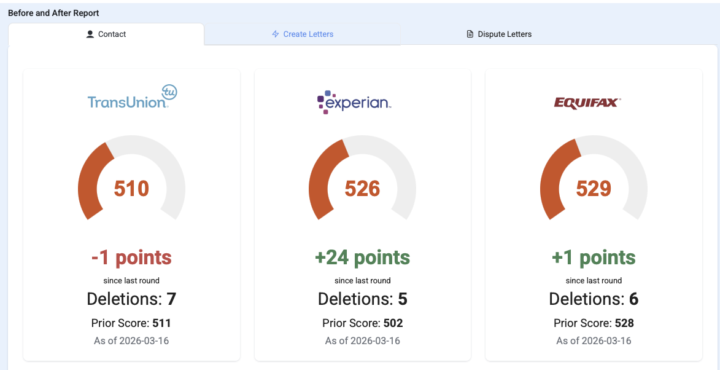720x370 pixels.
Task: Click "Prior Score: 511" text
Action: 131,323
